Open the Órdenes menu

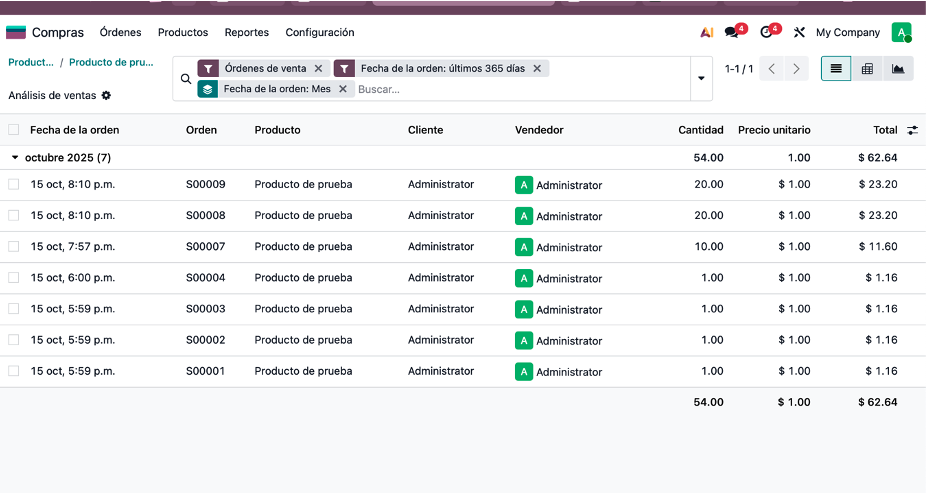click(120, 33)
